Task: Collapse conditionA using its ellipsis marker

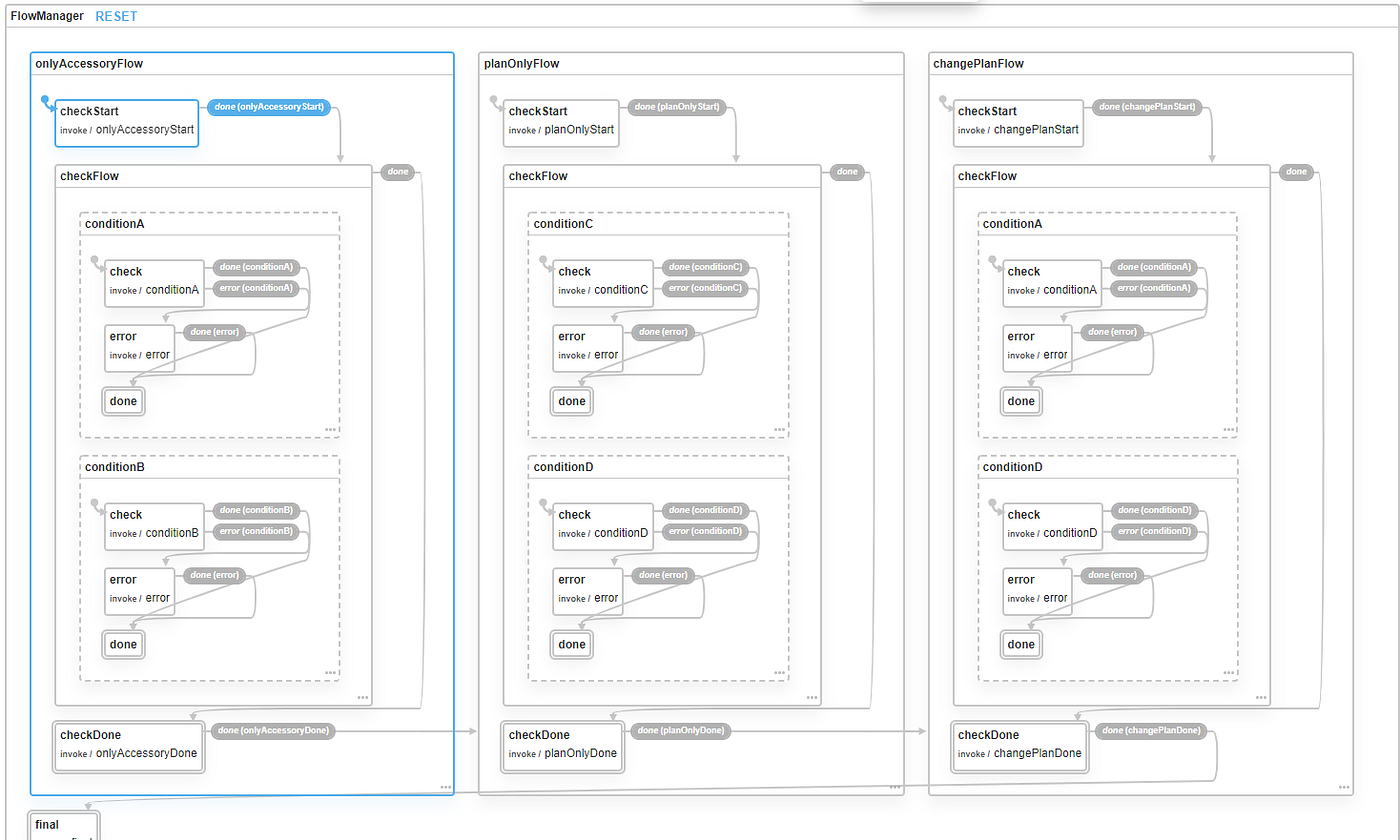Action: tap(330, 428)
